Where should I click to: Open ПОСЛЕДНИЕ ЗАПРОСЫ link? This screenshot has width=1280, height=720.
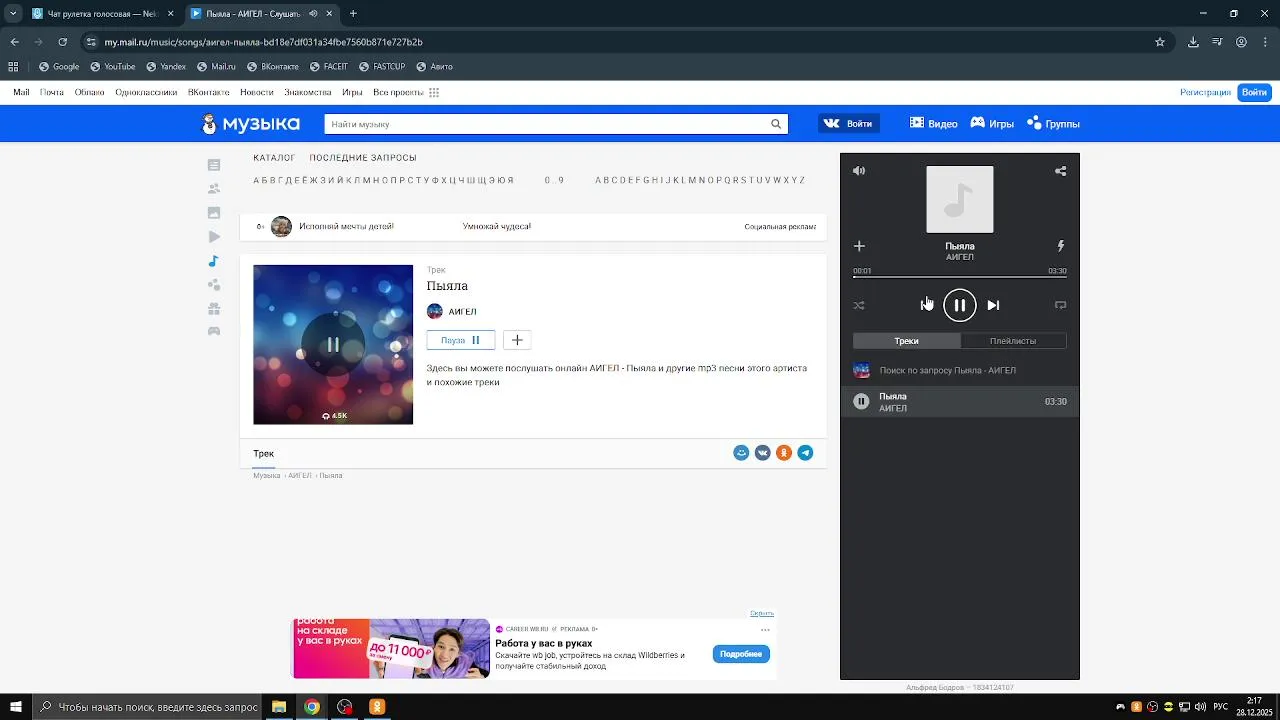click(x=363, y=158)
